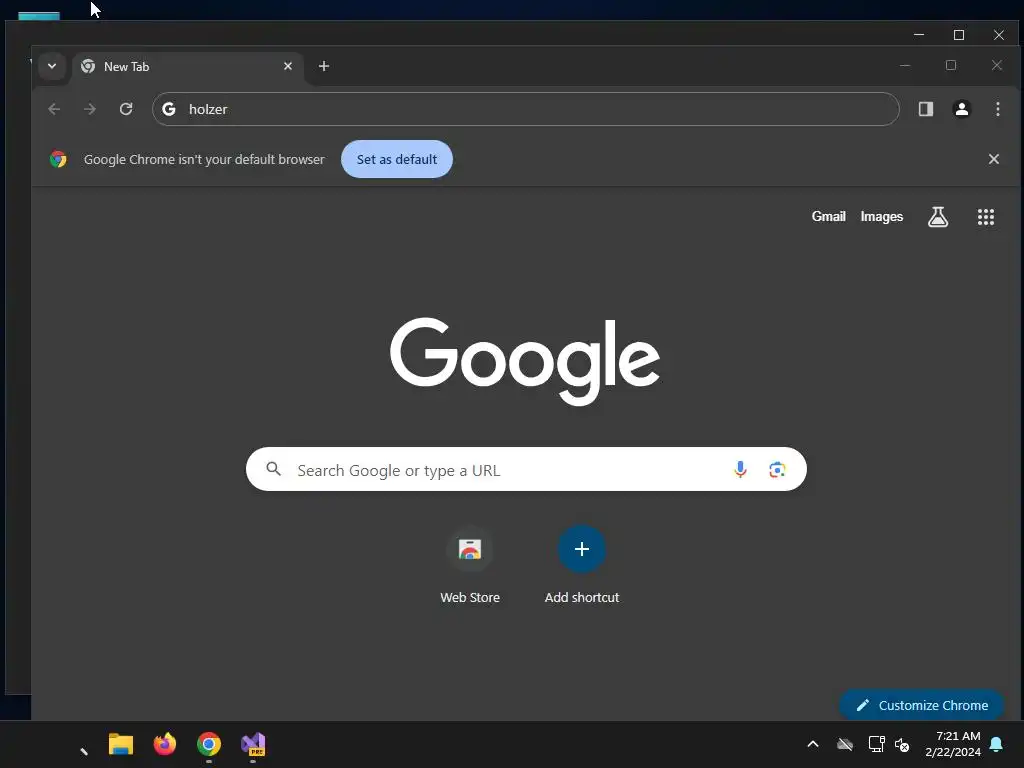Click the address bar containing holzer
The image size is (1024, 768).
click(x=526, y=109)
